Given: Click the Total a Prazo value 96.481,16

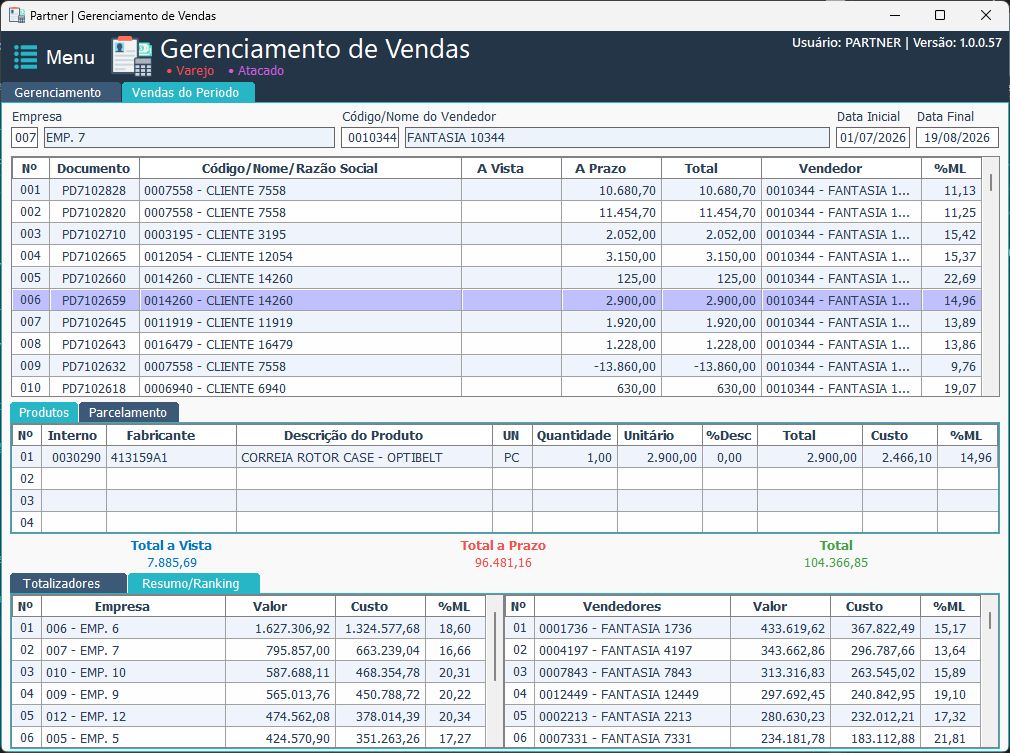Looking at the screenshot, I should pyautogui.click(x=503, y=562).
